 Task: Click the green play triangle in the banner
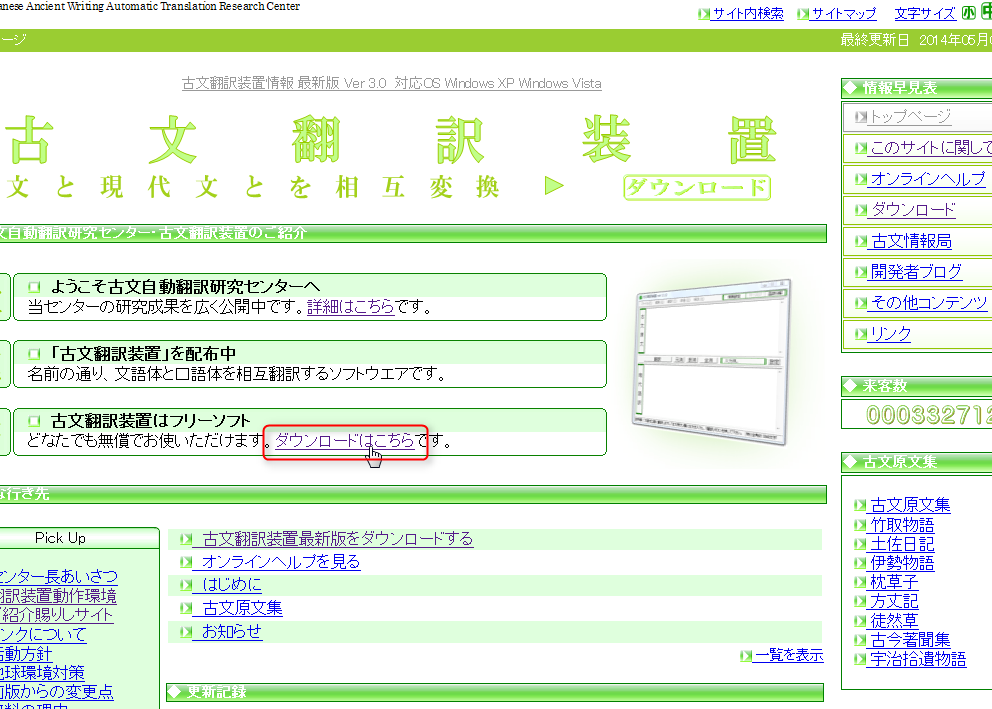[x=554, y=185]
